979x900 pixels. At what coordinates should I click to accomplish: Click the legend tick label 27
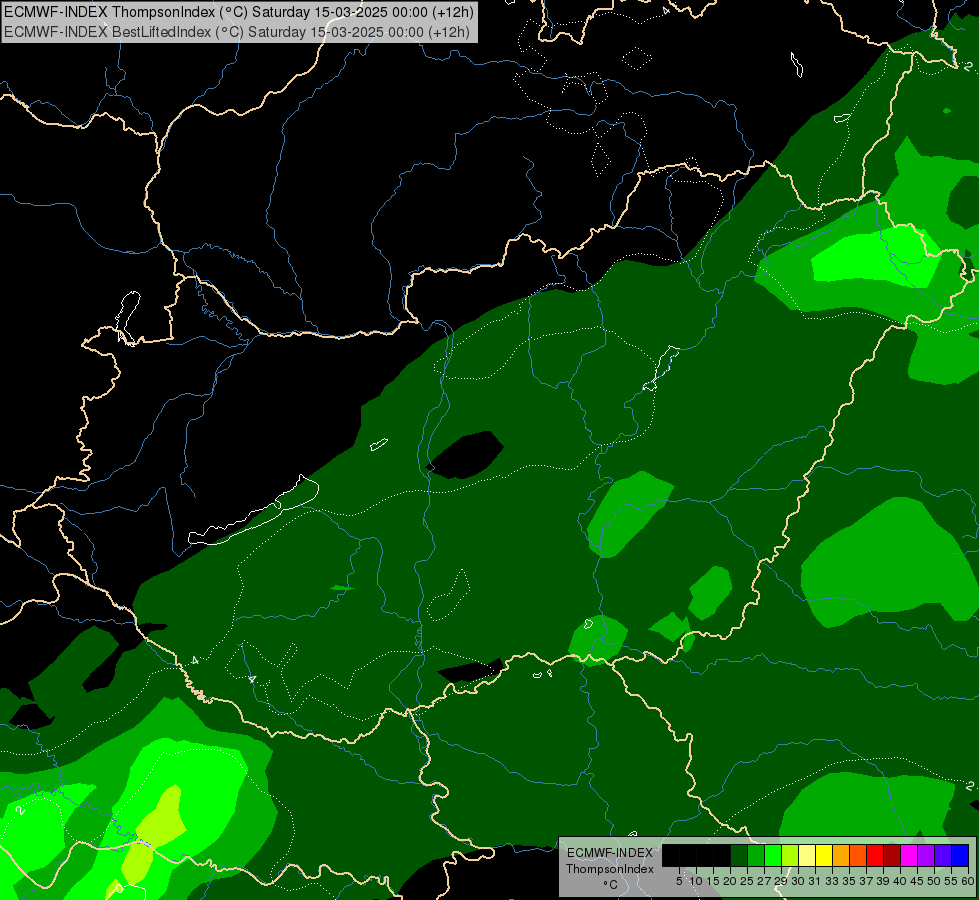pos(764,881)
